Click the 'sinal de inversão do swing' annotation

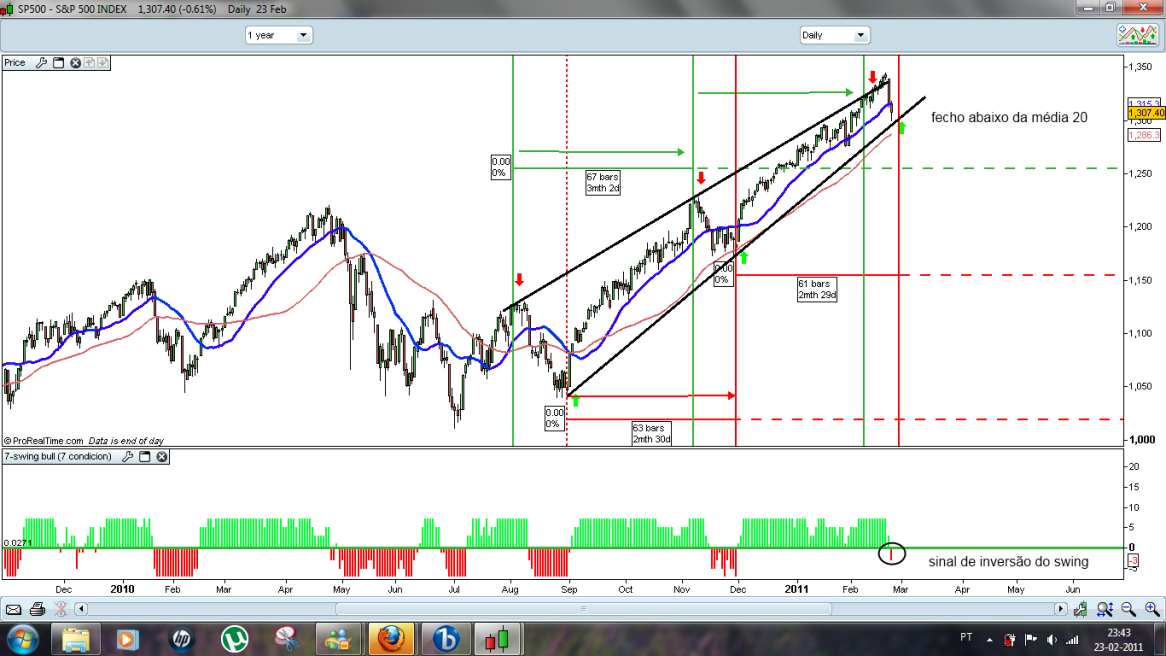1008,562
